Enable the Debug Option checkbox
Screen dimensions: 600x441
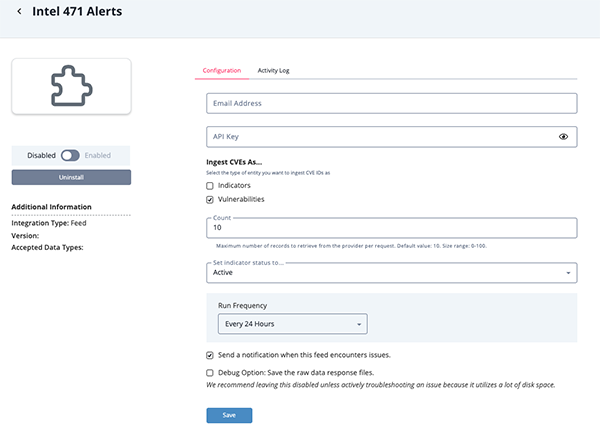coord(210,373)
